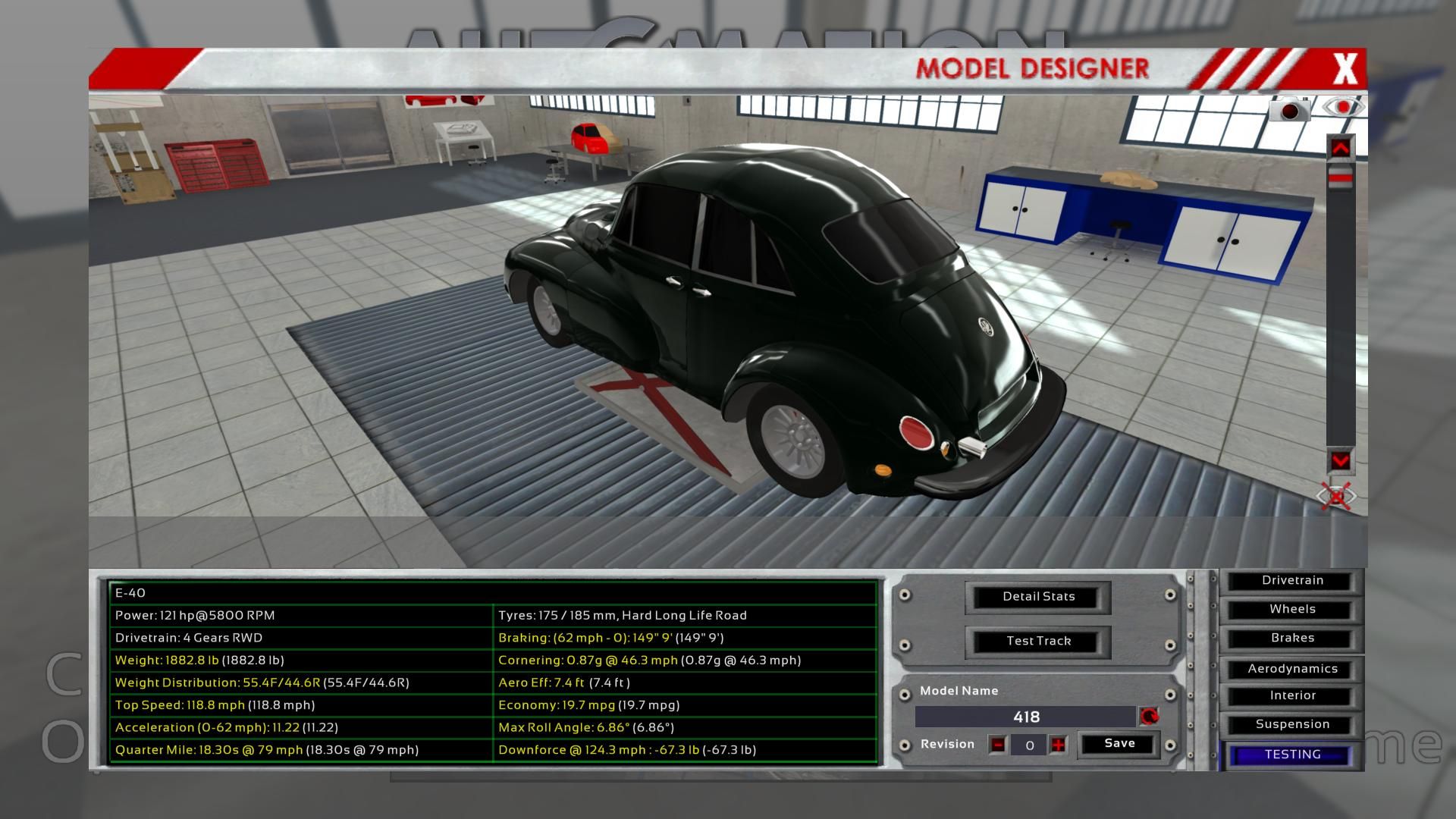The width and height of the screenshot is (1456, 819).
Task: Open the Test Track
Action: click(1038, 641)
